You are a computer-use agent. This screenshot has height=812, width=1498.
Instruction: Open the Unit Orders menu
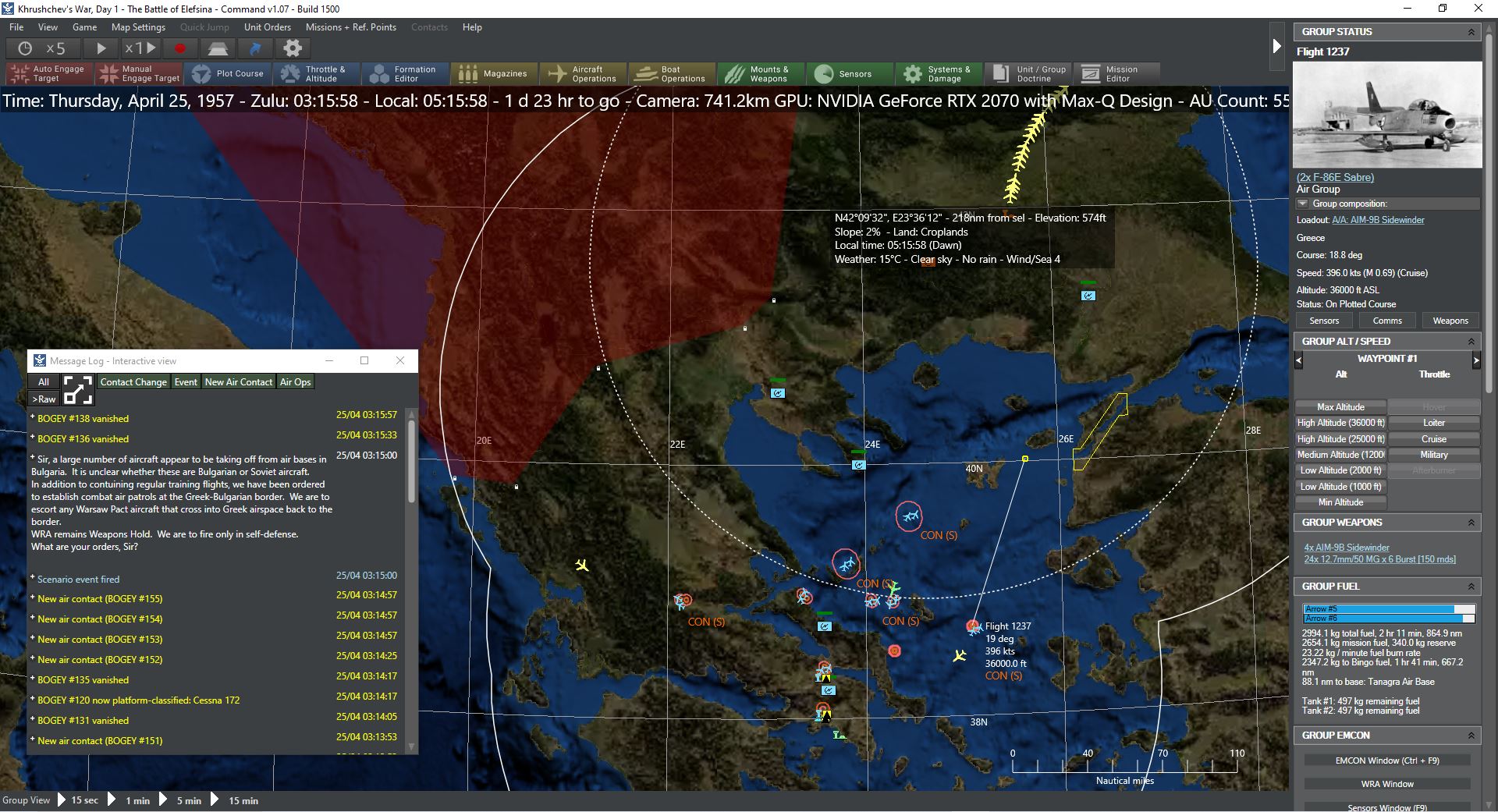click(267, 27)
